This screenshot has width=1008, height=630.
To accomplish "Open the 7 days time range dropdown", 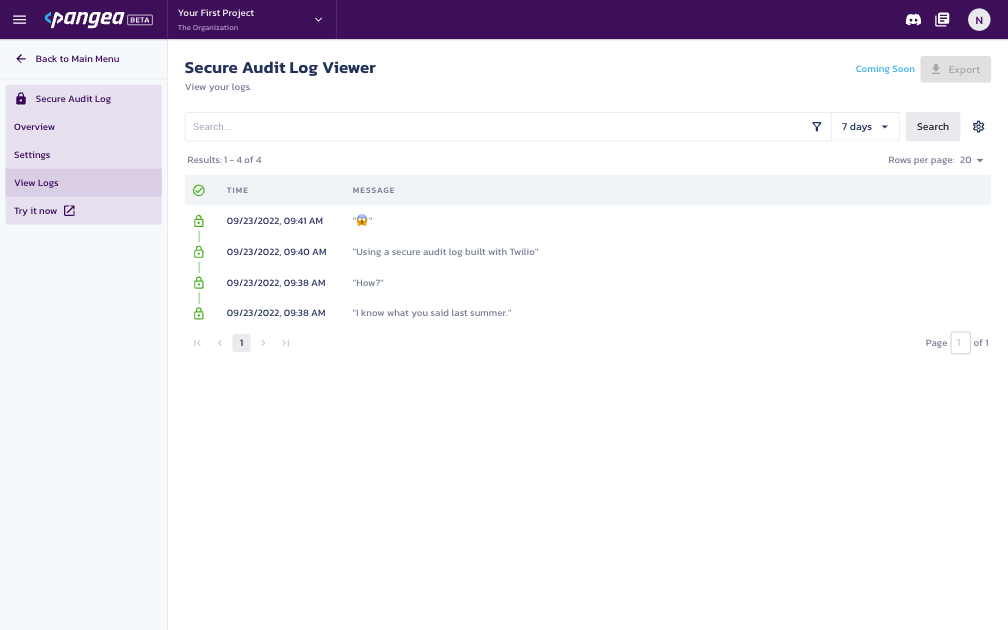I will [x=865, y=127].
